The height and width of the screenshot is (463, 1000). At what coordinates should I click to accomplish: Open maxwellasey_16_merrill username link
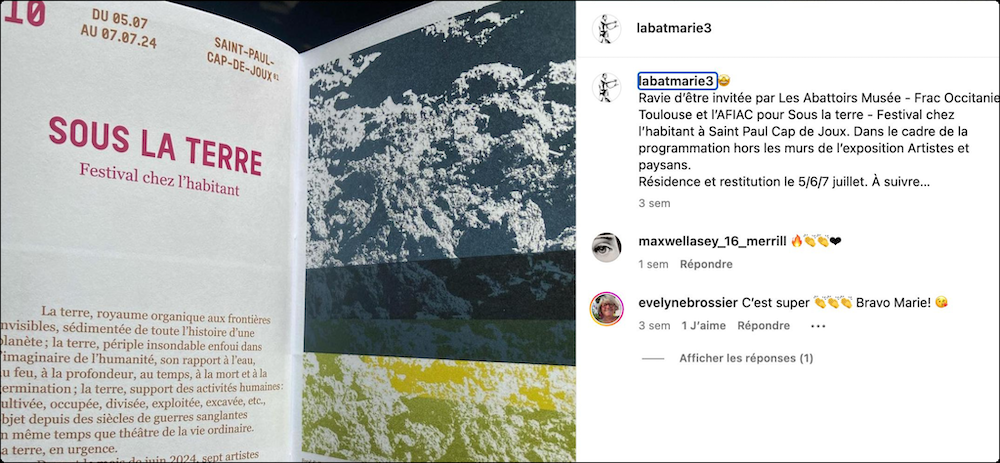tap(712, 241)
